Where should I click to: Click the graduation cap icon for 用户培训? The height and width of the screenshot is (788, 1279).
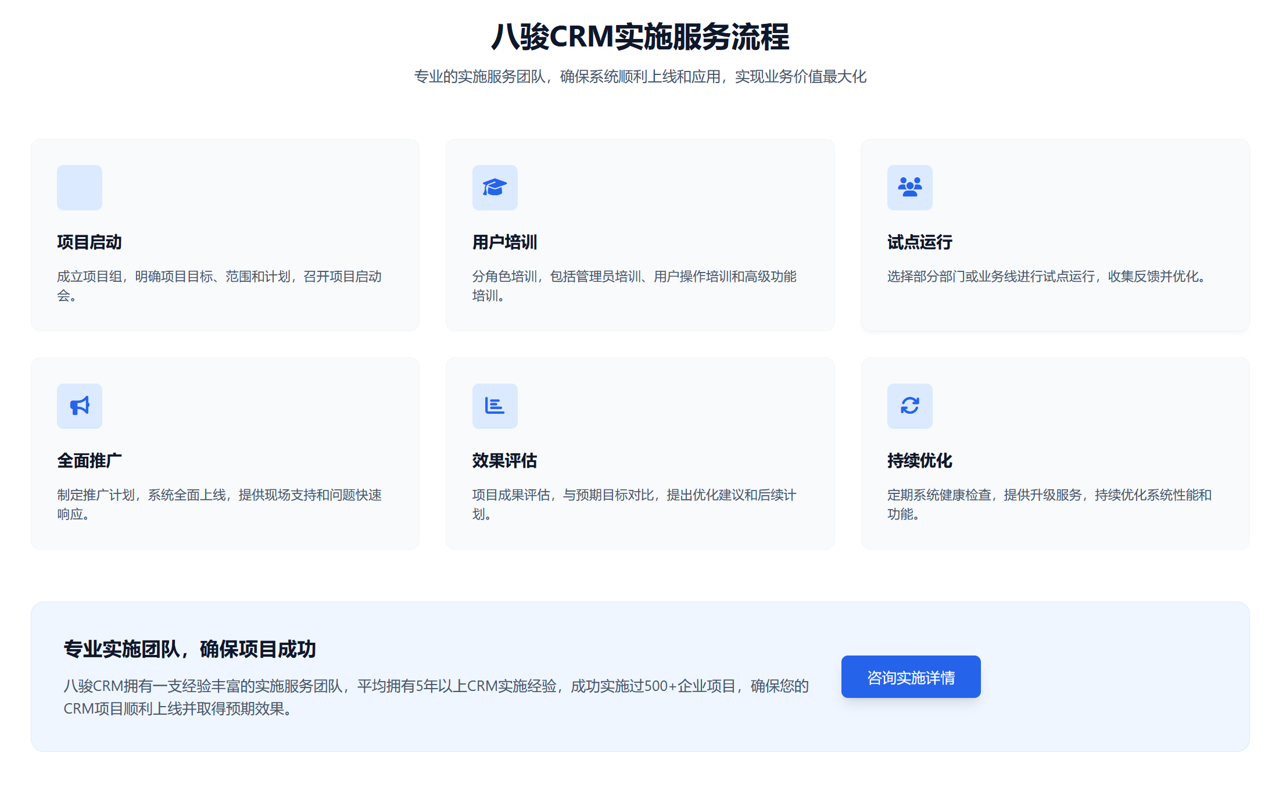pos(494,187)
